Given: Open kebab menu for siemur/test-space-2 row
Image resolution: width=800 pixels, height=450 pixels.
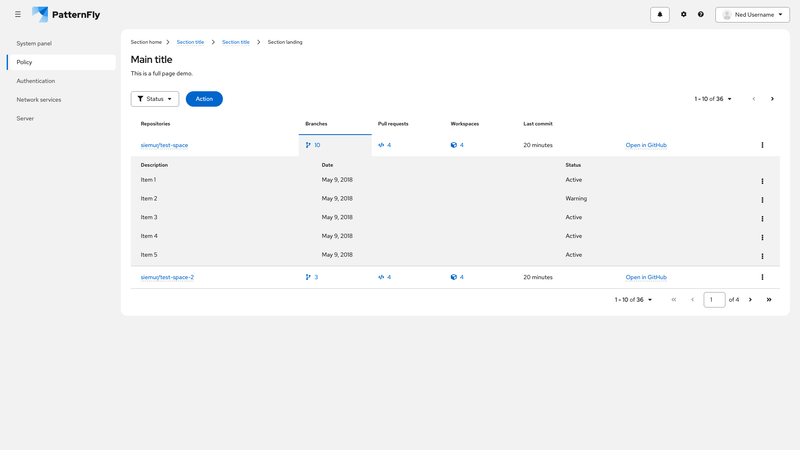Looking at the screenshot, I should click(762, 277).
